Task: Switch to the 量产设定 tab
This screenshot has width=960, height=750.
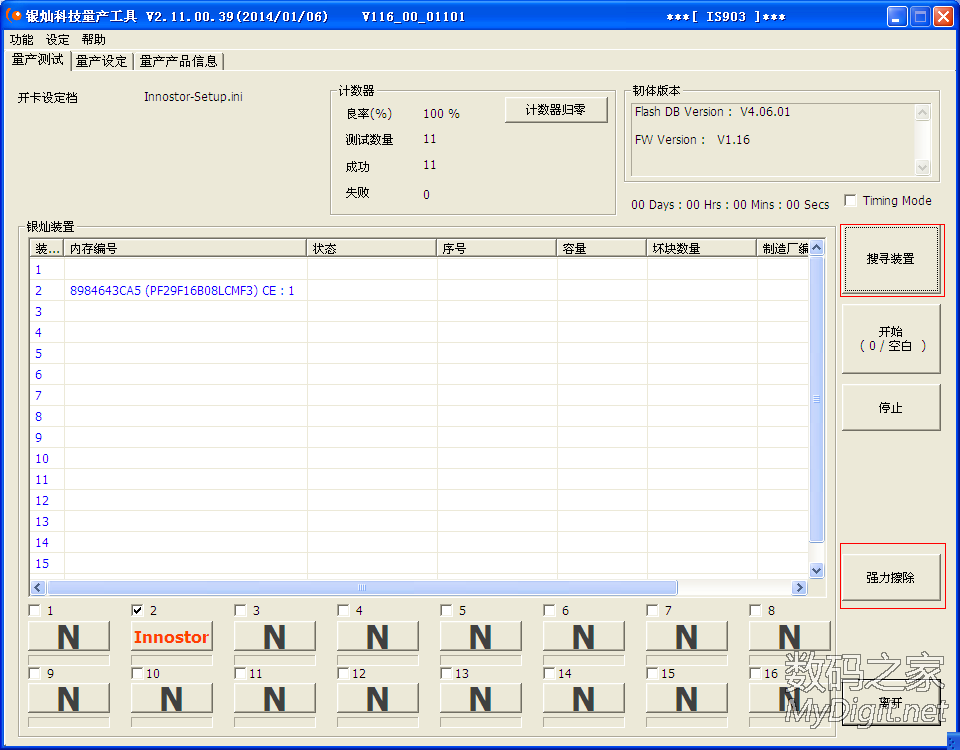Action: [101, 61]
